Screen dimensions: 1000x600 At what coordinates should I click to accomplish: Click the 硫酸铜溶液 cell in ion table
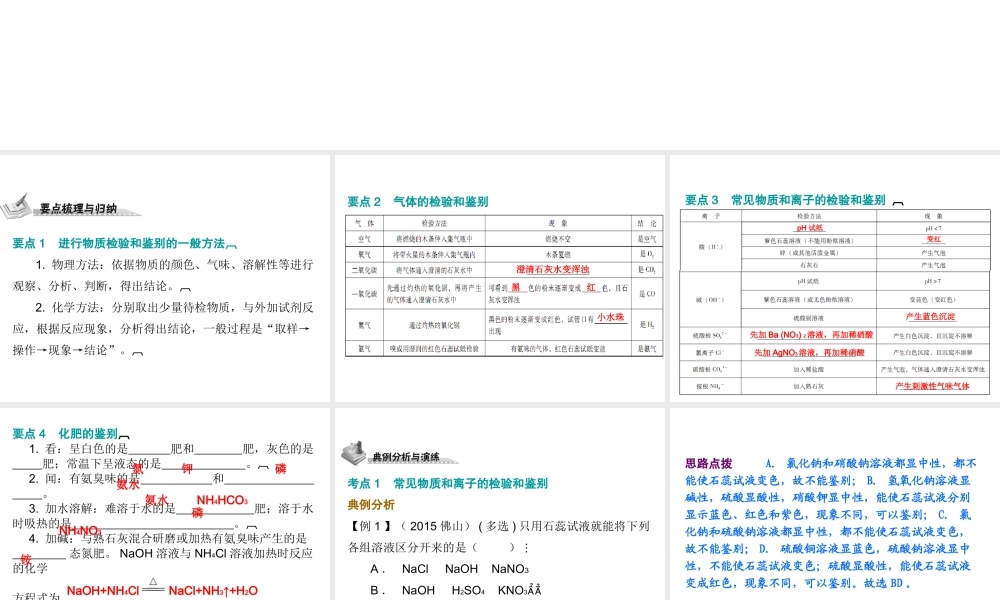(809, 318)
